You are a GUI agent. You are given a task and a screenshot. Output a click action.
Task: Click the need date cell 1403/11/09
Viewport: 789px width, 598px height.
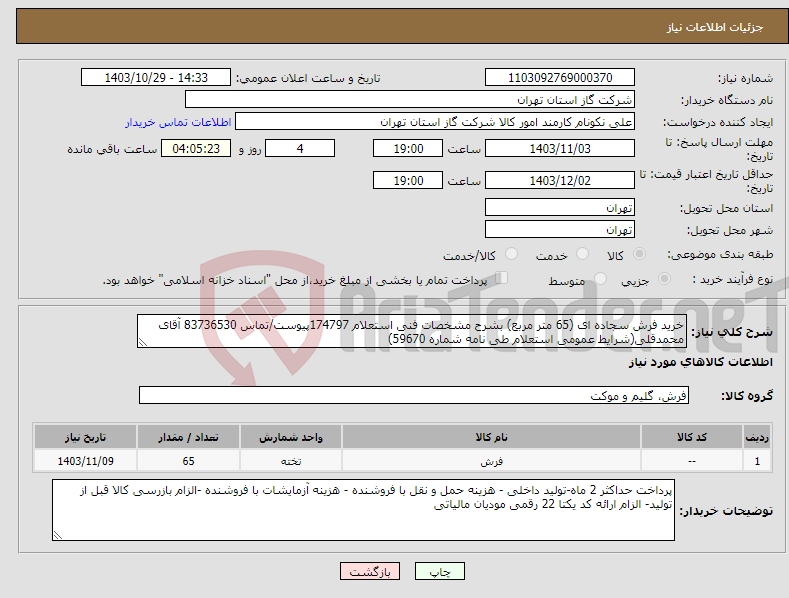86,461
